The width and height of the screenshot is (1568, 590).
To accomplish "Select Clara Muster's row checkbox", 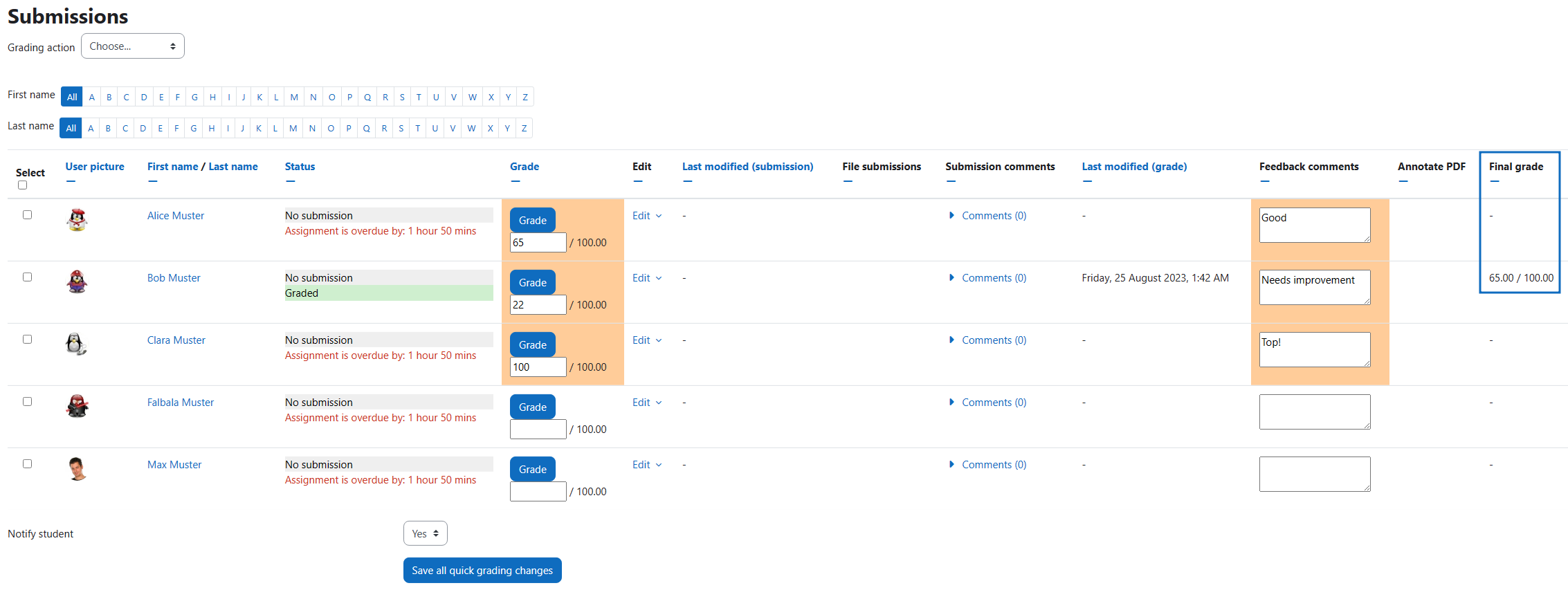I will (x=27, y=339).
